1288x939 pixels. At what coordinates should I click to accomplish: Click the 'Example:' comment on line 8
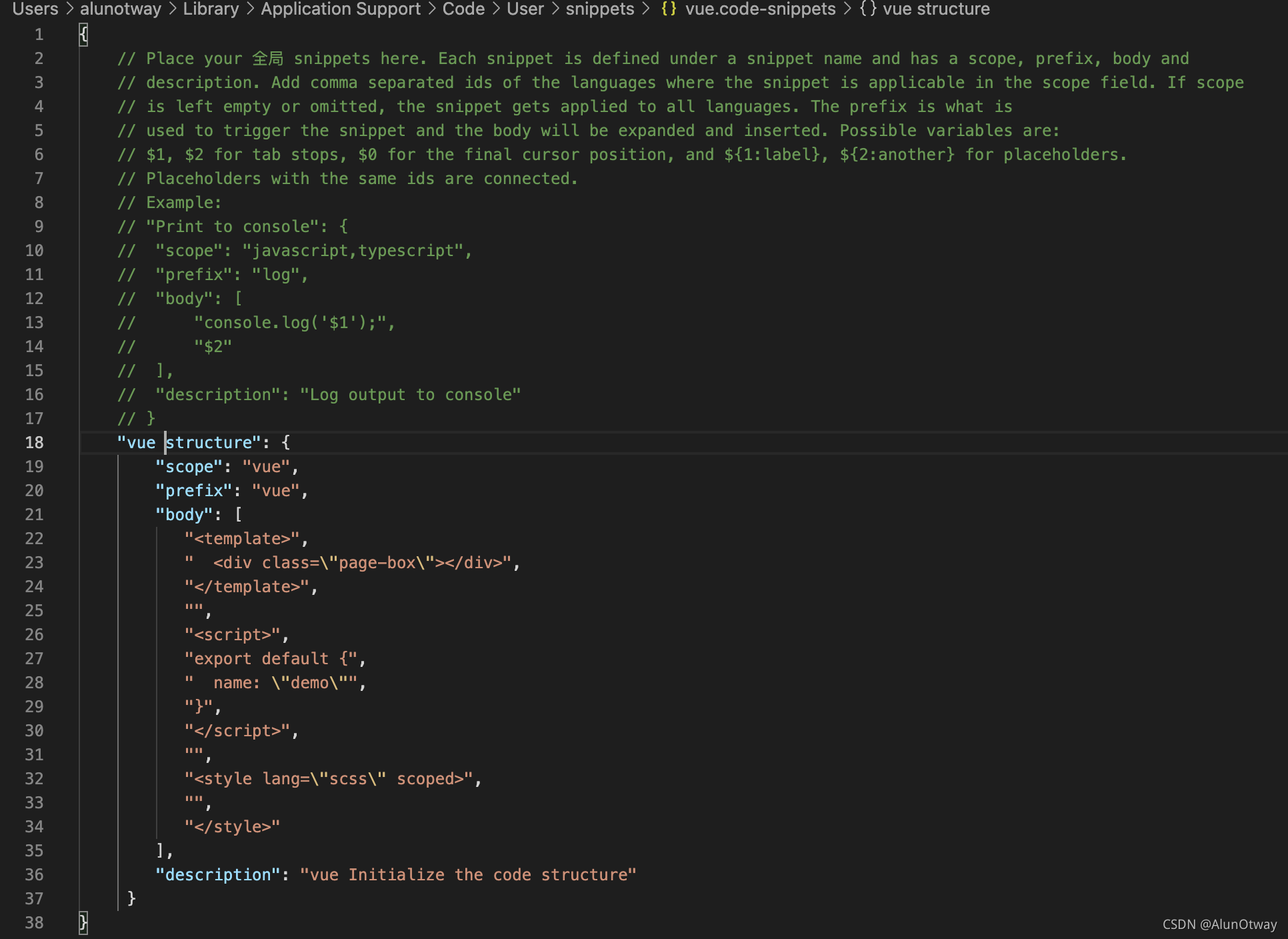pos(183,203)
